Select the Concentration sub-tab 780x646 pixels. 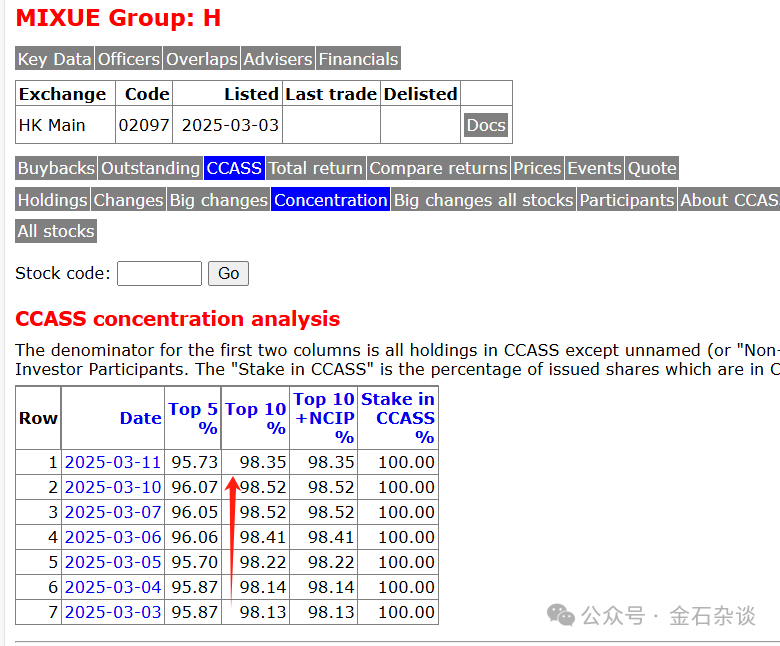330,200
